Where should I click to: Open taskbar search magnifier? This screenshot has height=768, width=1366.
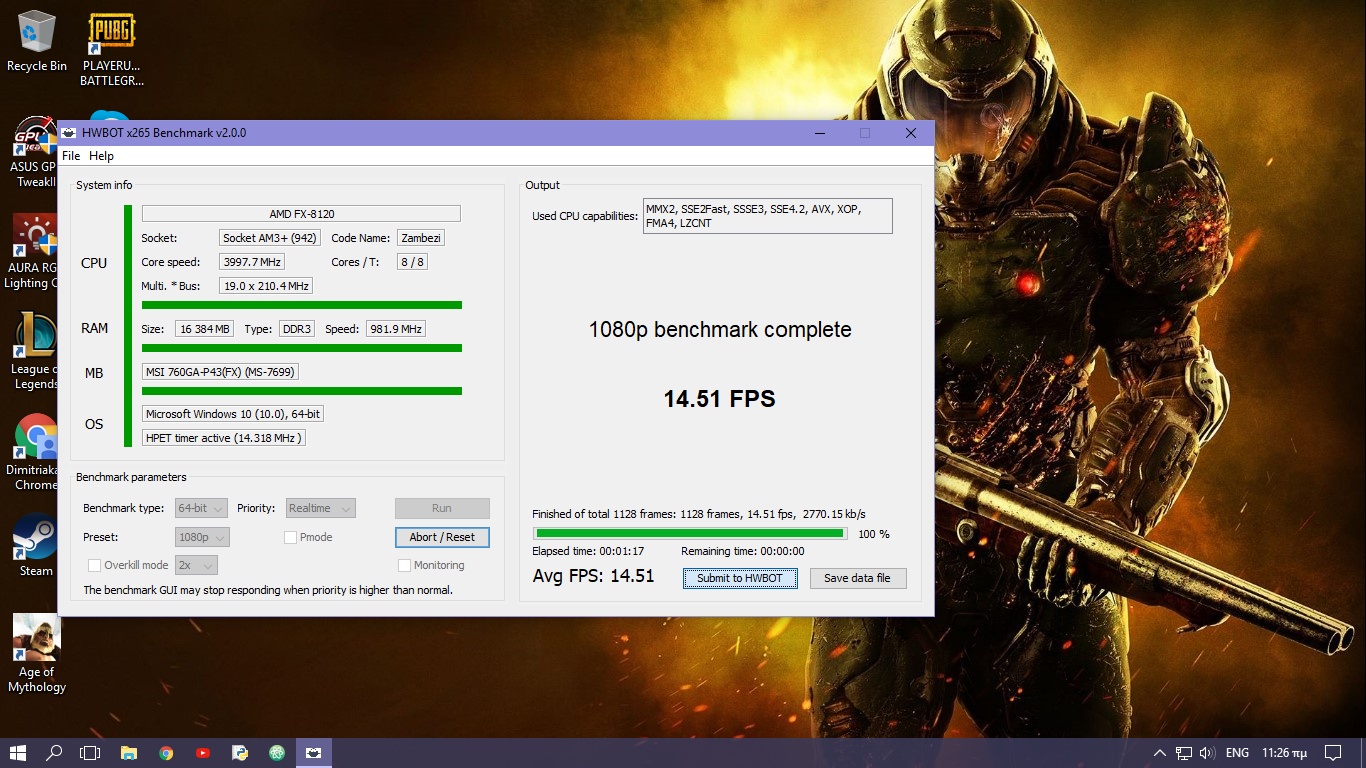point(54,753)
